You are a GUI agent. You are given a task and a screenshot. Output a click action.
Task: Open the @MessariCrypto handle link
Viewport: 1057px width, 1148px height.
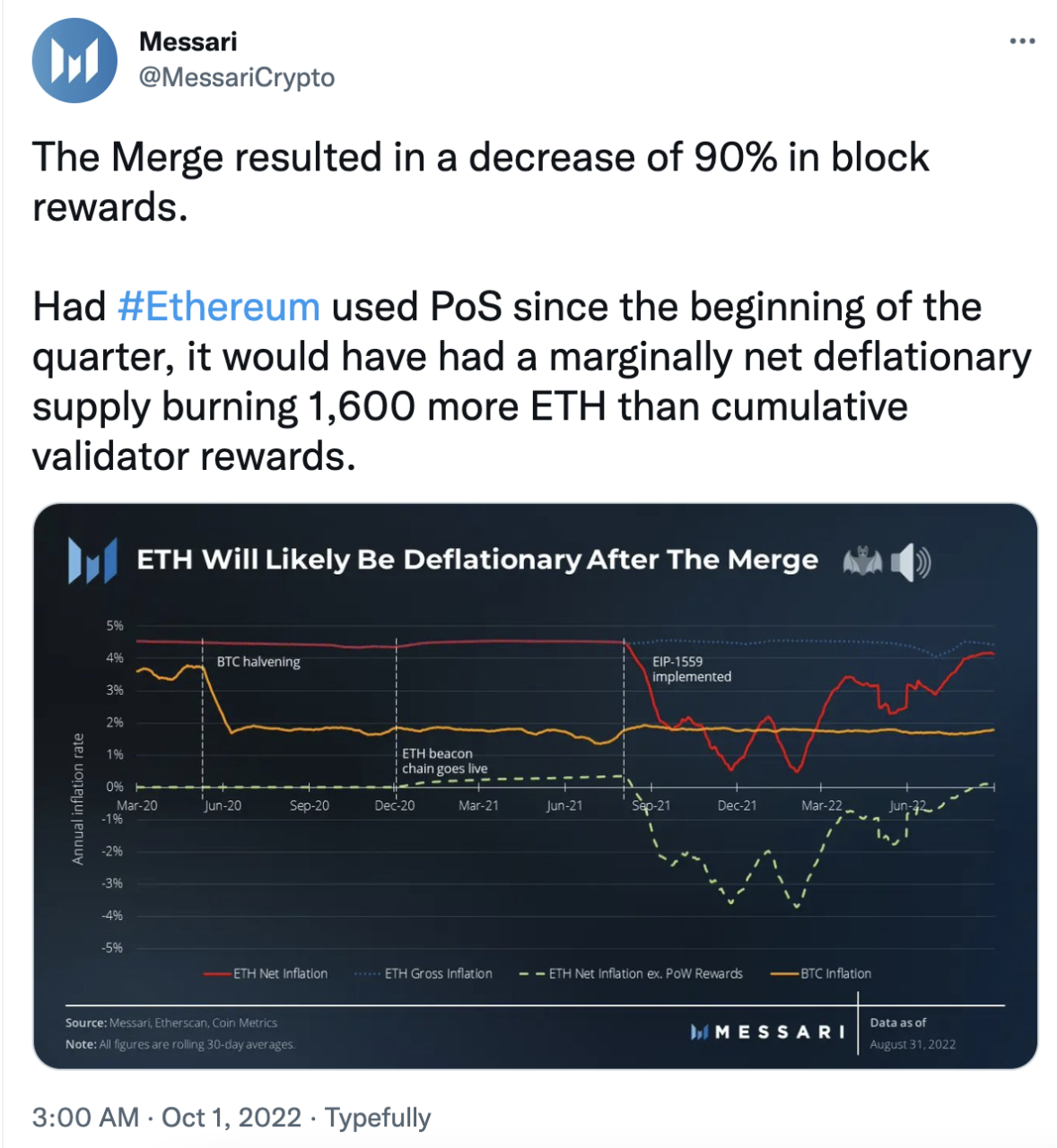[237, 78]
